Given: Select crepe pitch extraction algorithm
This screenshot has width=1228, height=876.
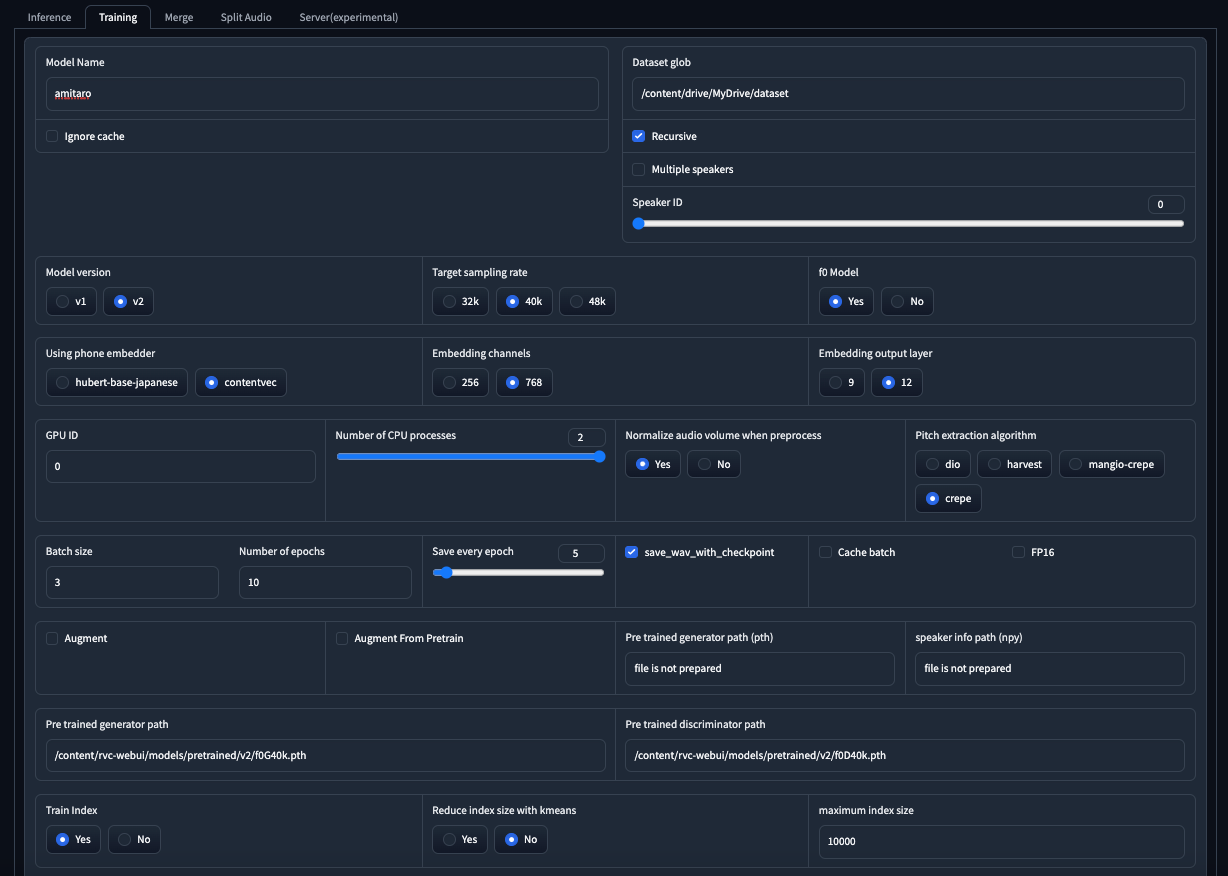Looking at the screenshot, I should (x=949, y=498).
